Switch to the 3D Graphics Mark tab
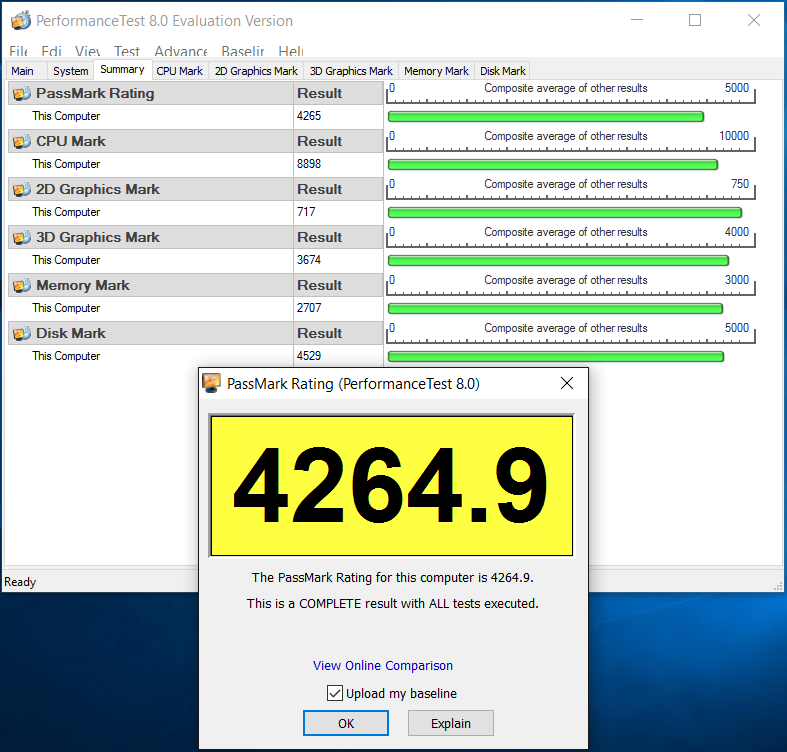The image size is (787, 752). pos(351,71)
